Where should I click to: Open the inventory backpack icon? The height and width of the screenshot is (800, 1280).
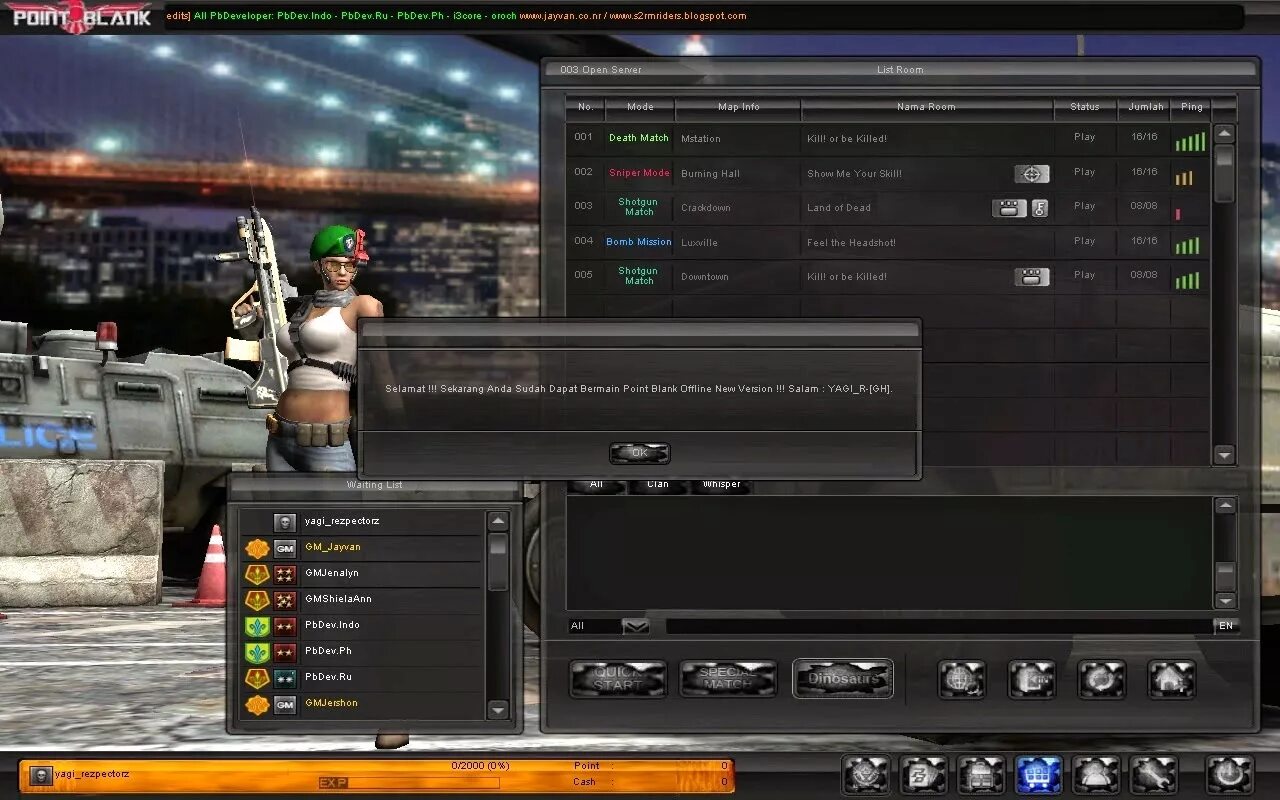pyautogui.click(x=981, y=775)
